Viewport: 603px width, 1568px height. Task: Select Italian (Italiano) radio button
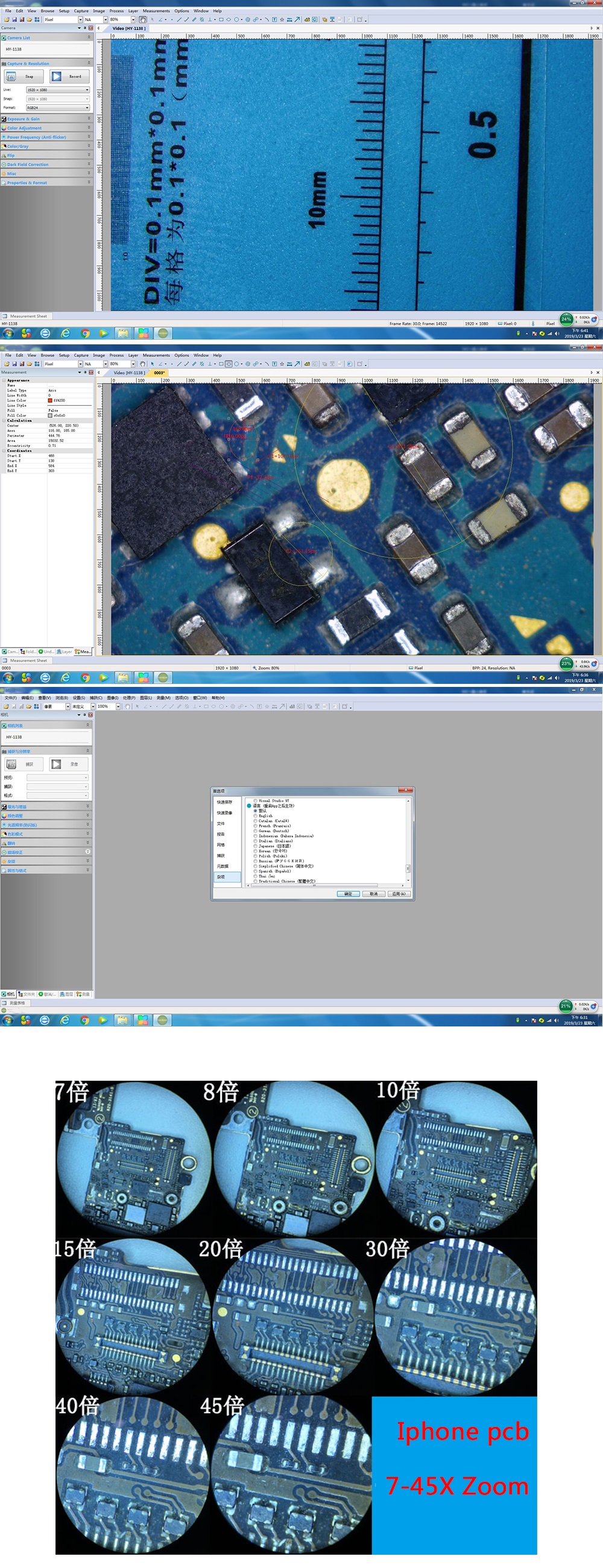pos(256,841)
